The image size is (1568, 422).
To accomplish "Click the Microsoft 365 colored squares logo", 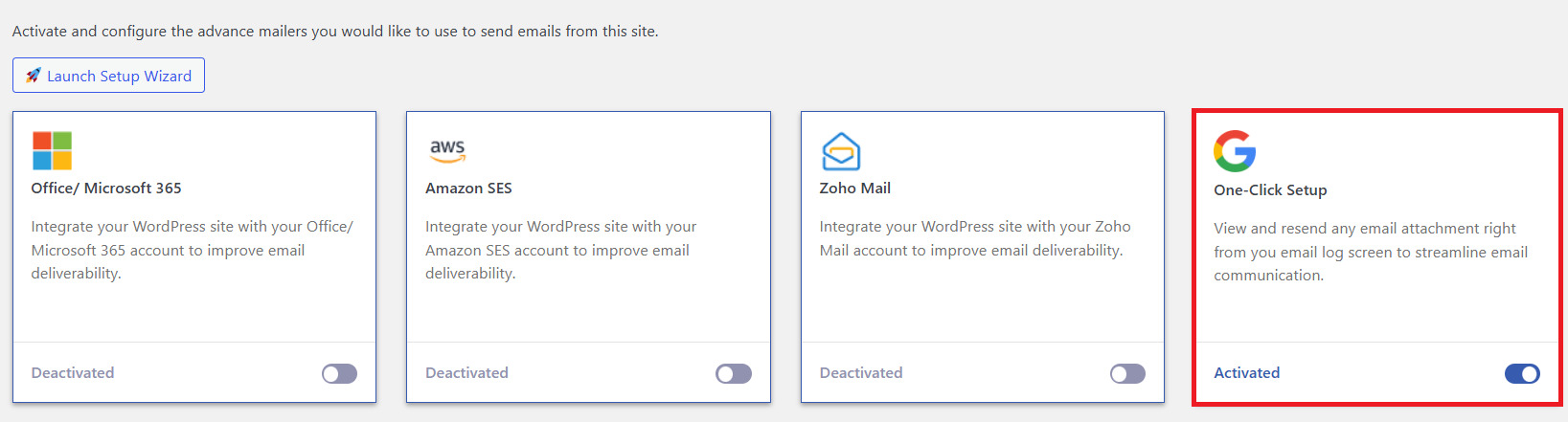I will 52,151.
